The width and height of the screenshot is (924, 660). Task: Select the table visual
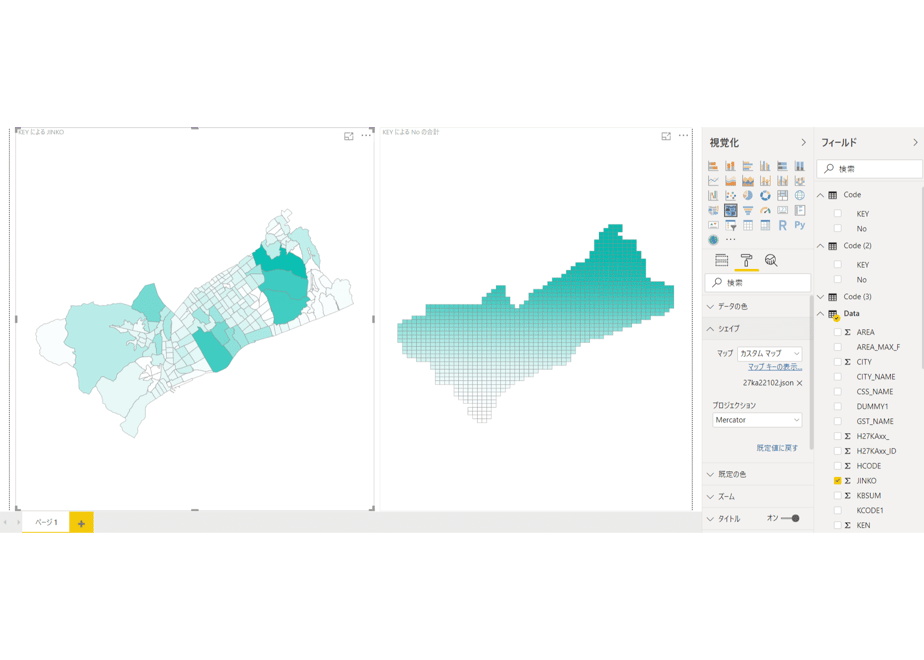point(748,225)
